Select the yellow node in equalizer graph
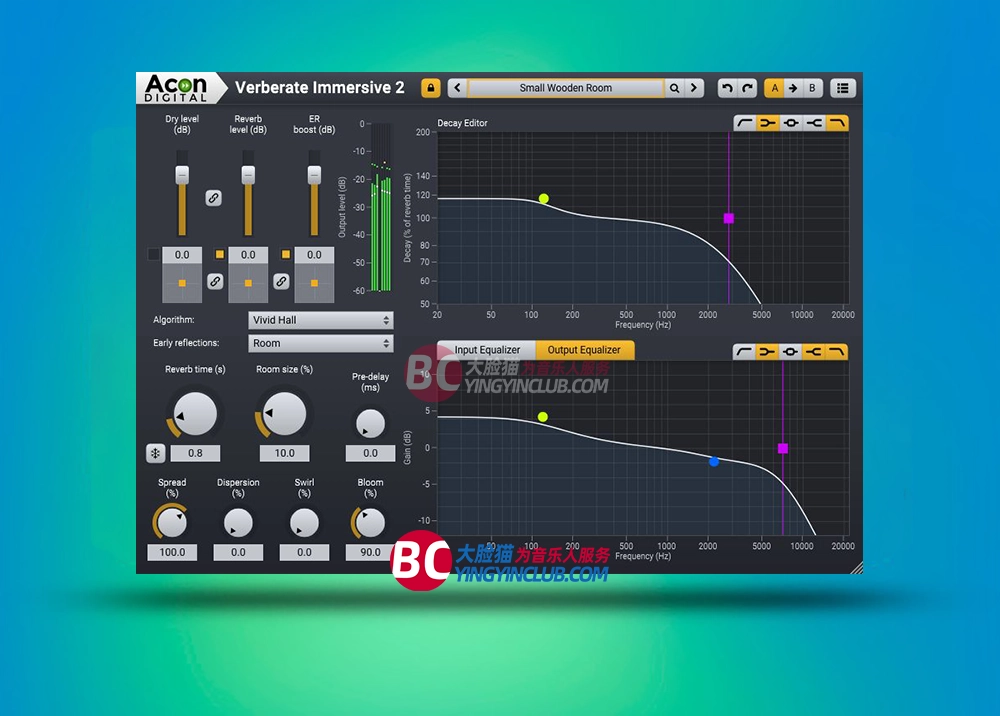 (543, 417)
